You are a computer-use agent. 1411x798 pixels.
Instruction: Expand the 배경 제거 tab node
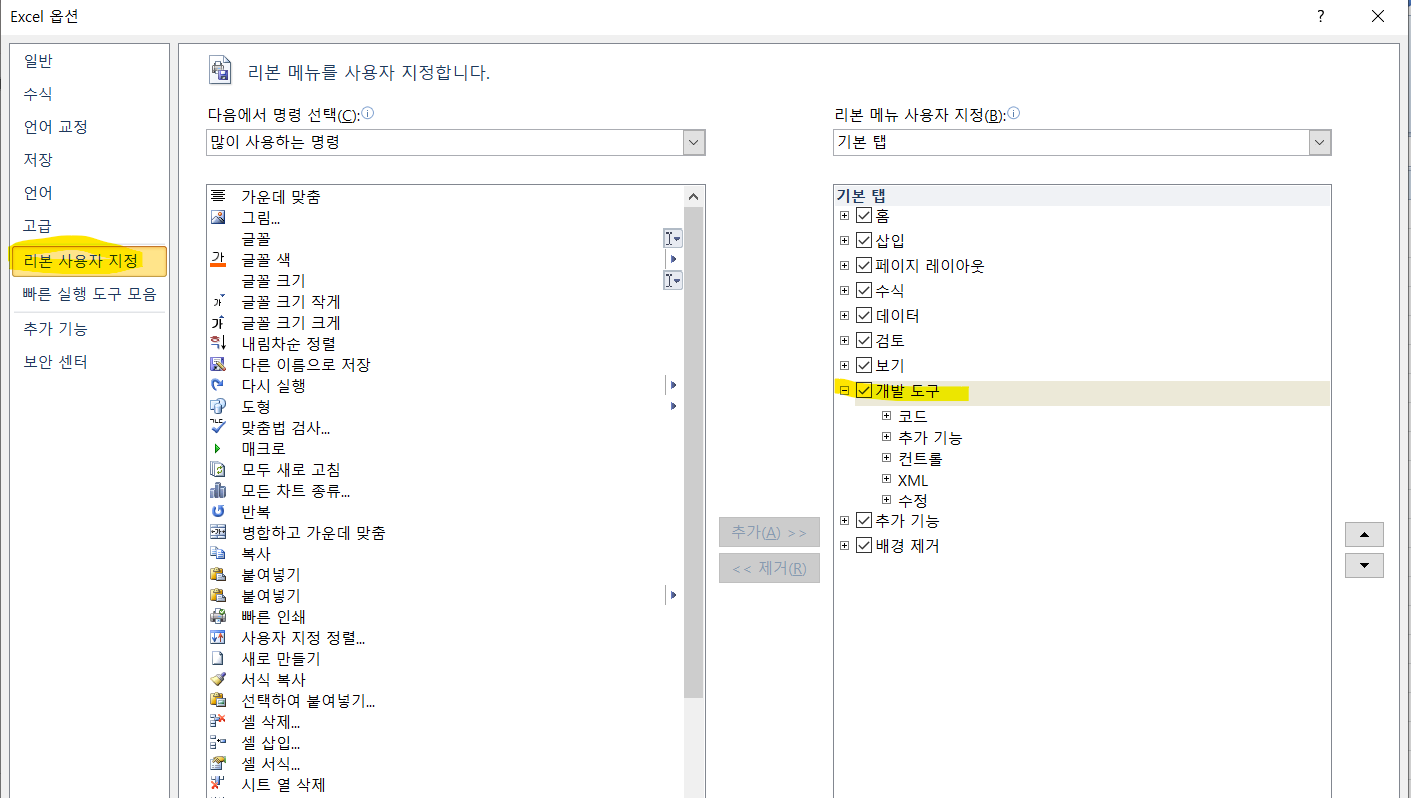pyautogui.click(x=845, y=546)
